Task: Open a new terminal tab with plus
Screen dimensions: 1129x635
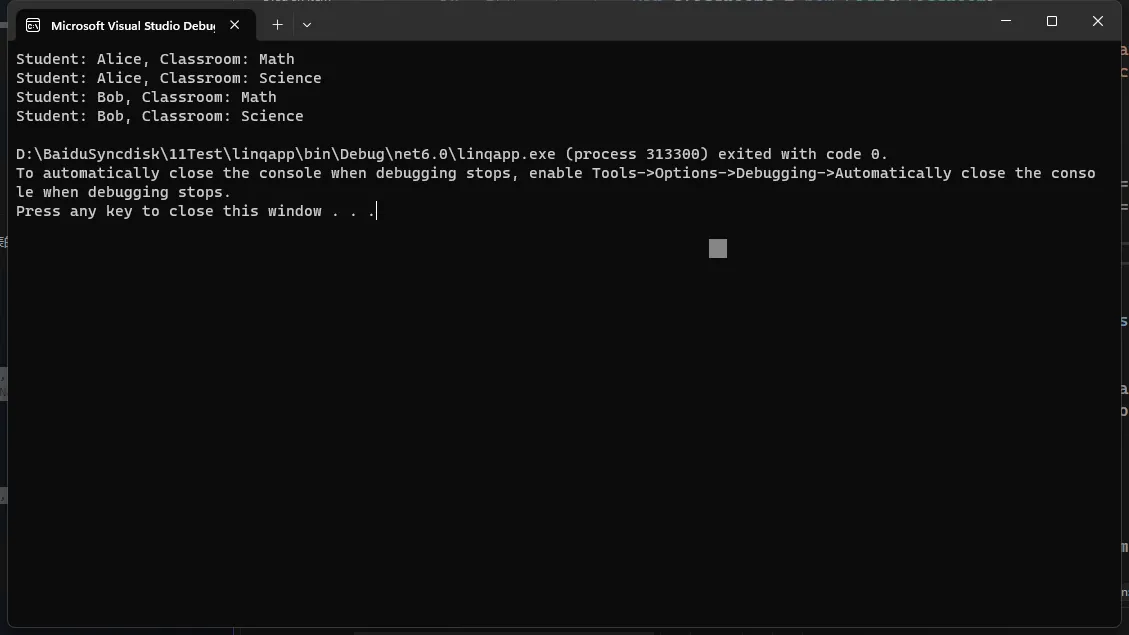Action: coord(277,25)
